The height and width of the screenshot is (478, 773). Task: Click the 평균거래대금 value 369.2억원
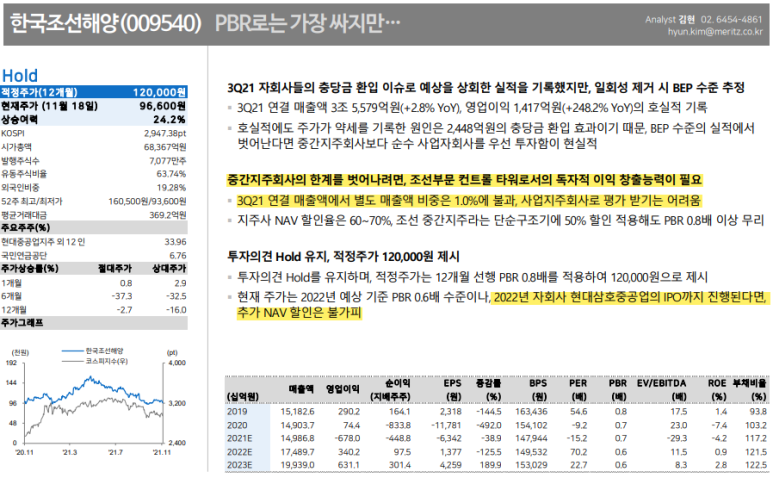pyautogui.click(x=168, y=215)
